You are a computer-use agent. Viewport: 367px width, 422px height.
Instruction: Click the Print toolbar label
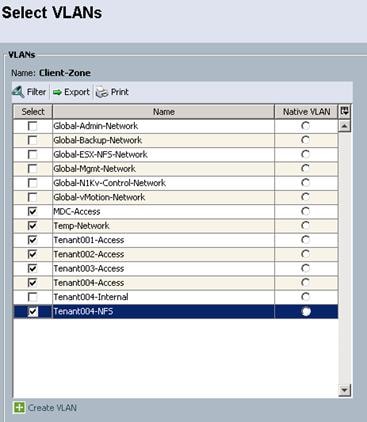click(x=119, y=92)
